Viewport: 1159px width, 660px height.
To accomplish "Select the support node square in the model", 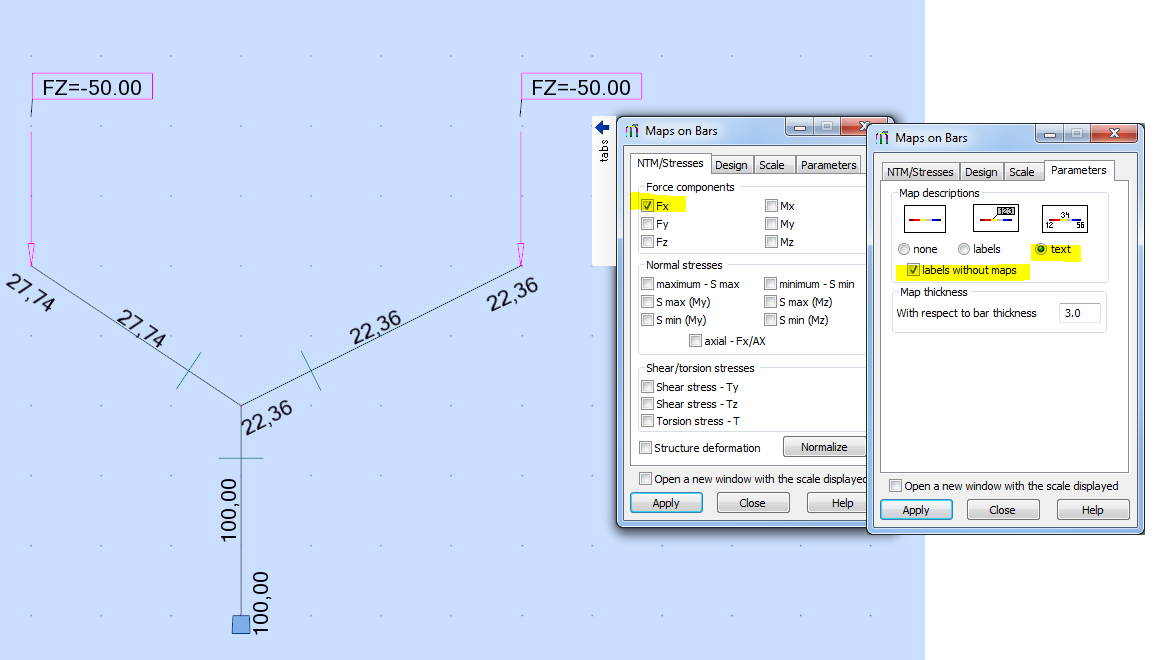I will pos(241,622).
